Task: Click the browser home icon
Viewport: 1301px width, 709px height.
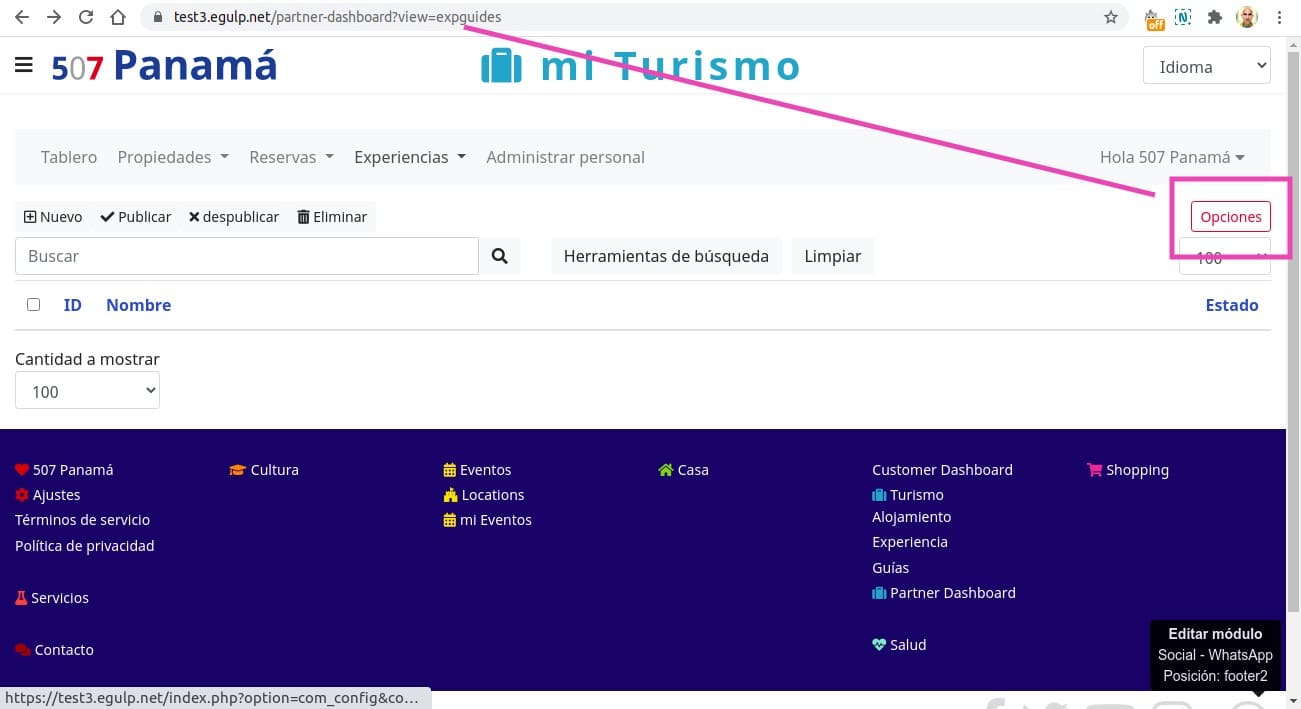Action: 118,17
